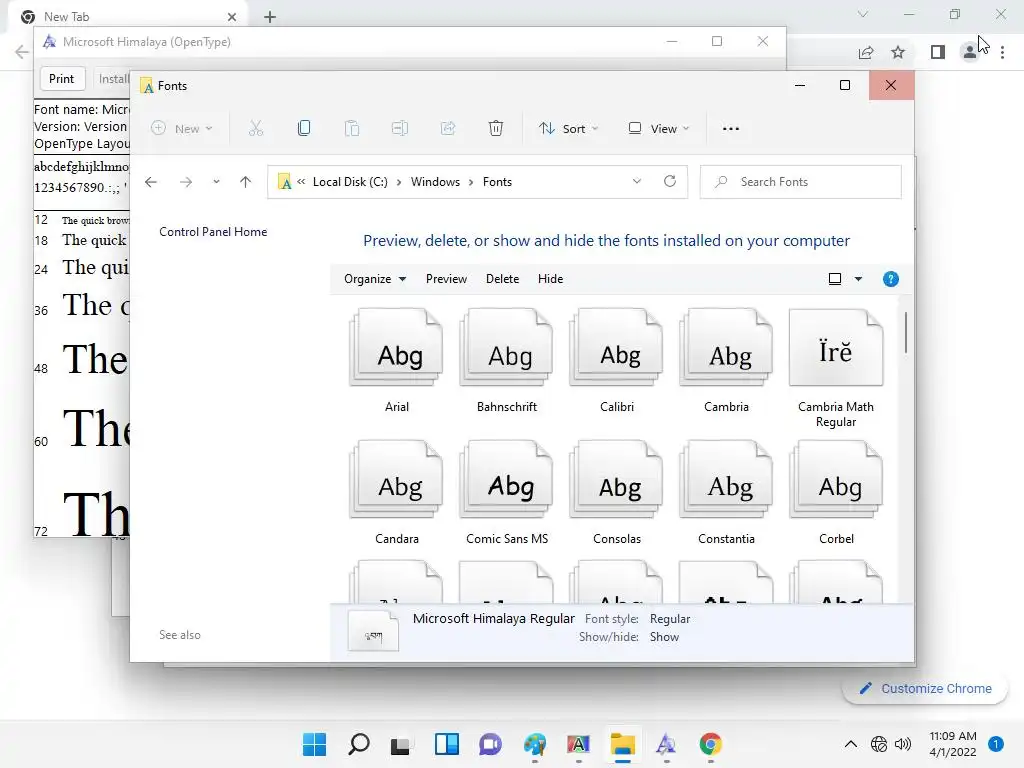
Task: Open the taskbar clock showing 11:09 AM
Action: tap(953, 744)
